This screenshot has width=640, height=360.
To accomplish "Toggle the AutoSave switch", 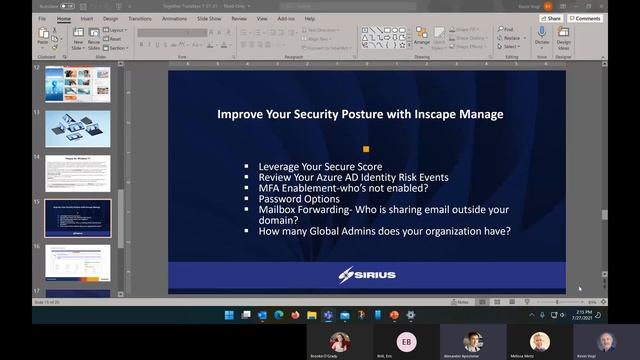I will (x=67, y=6).
